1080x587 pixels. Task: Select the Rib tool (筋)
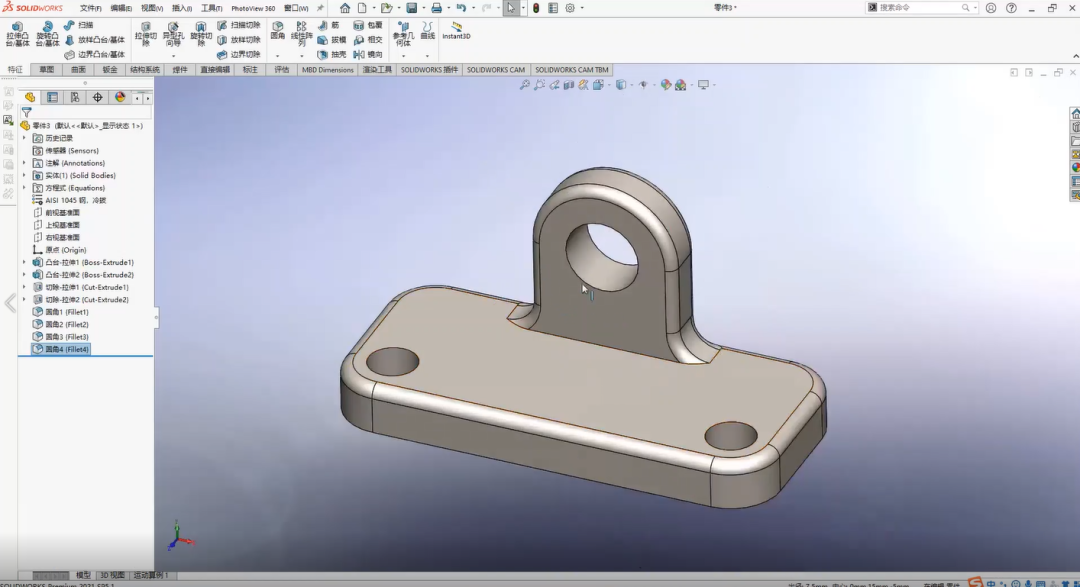click(329, 25)
